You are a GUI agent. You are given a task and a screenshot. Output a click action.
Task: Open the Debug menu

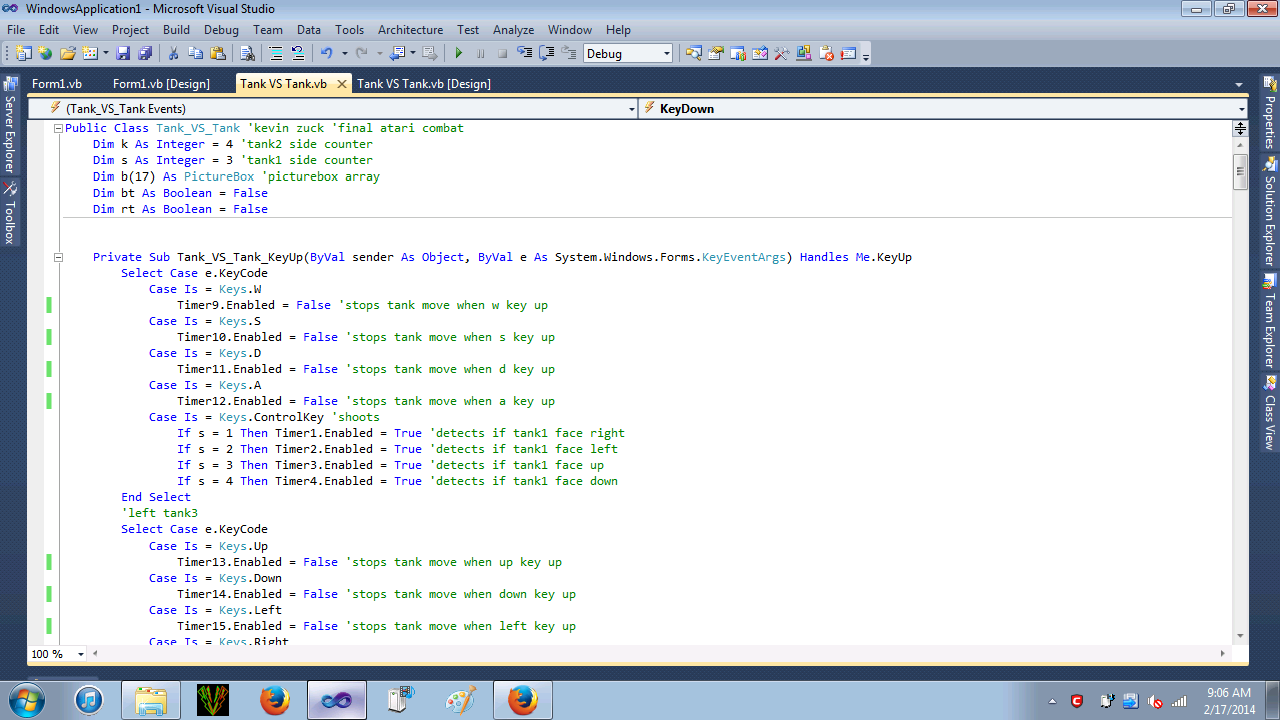[x=221, y=30]
